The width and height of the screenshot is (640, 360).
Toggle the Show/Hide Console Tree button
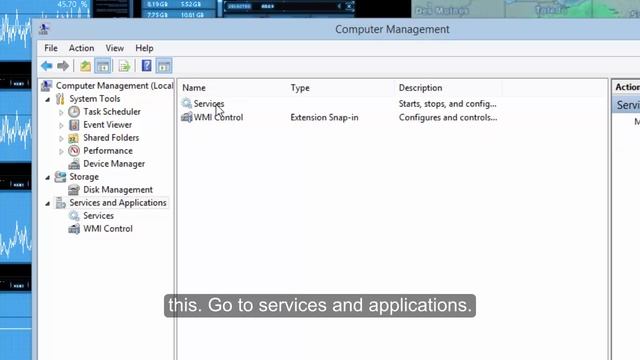click(103, 66)
